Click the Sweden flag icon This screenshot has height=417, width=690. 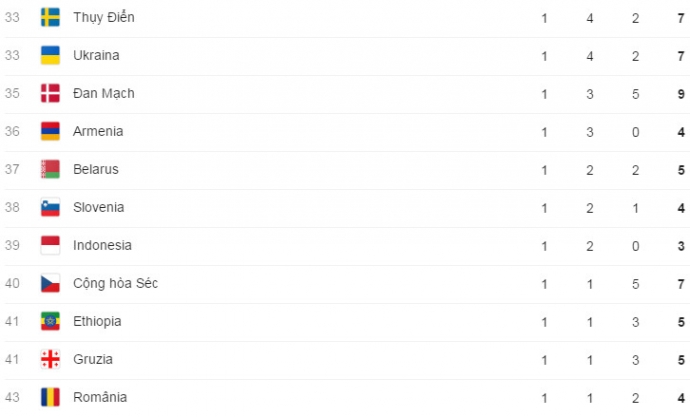coord(50,18)
